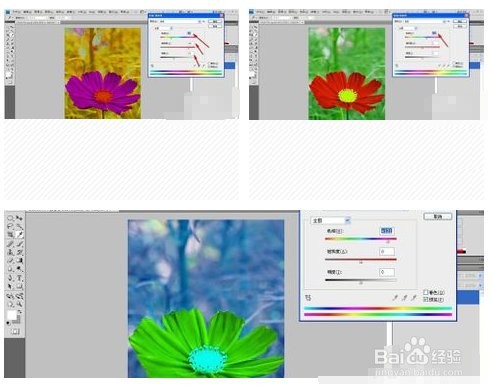Select the Path Selection tool in bottom toolbox
Screen dimensions: 491x390
[x=10, y=287]
